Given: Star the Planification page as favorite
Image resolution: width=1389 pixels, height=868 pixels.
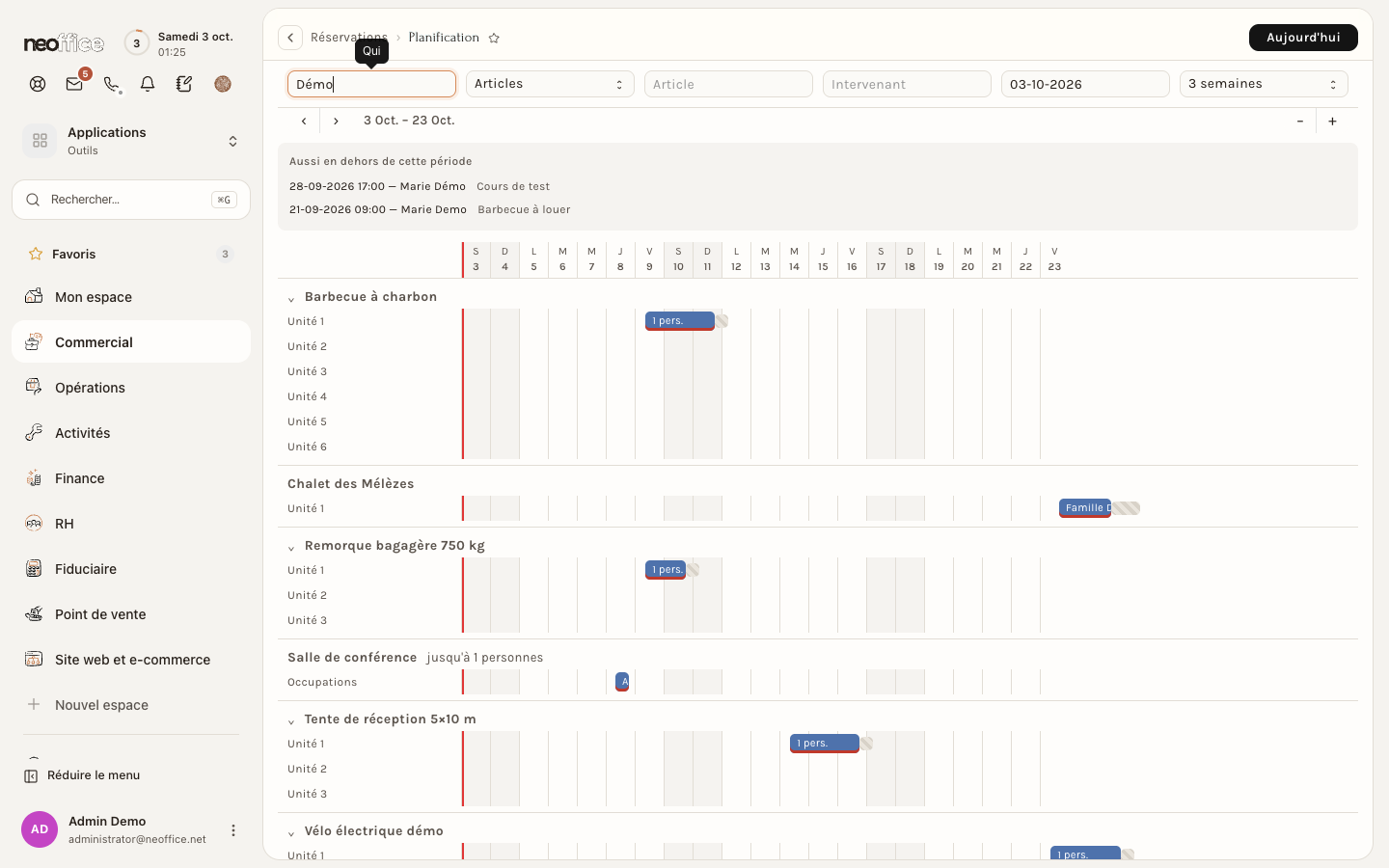Looking at the screenshot, I should click(494, 38).
